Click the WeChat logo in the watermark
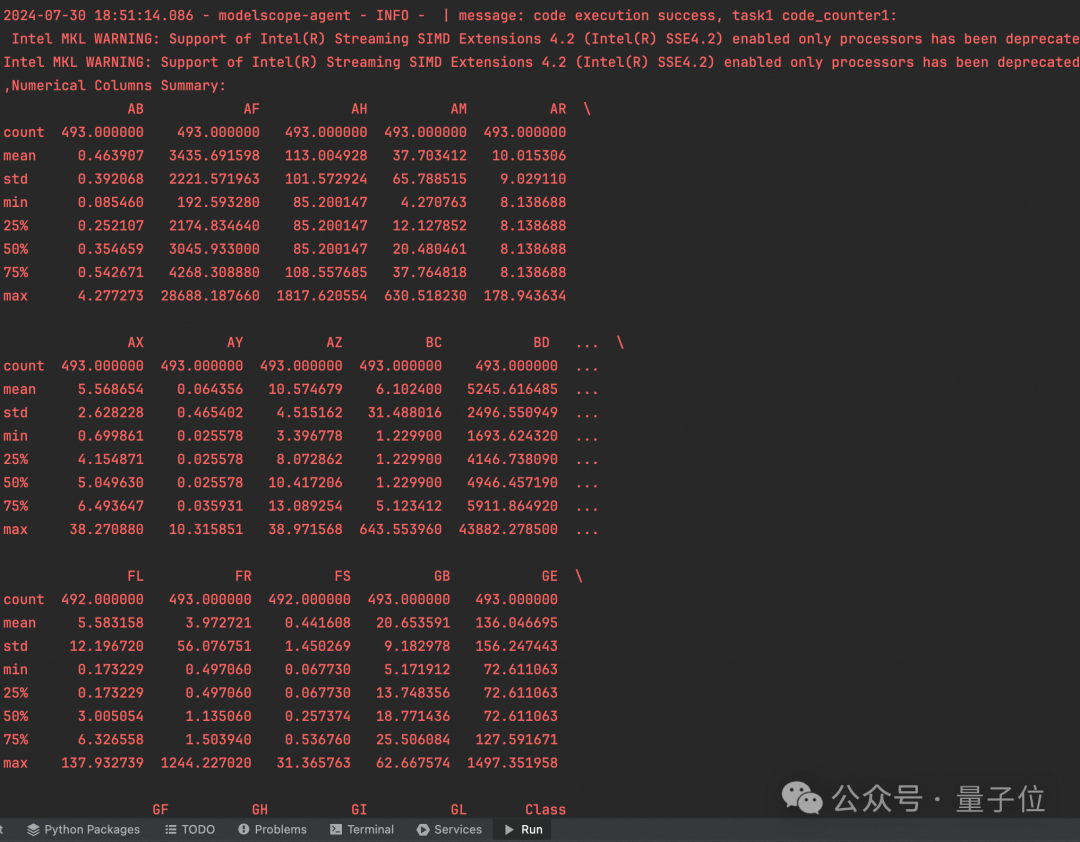The width and height of the screenshot is (1080, 842). coord(802,797)
